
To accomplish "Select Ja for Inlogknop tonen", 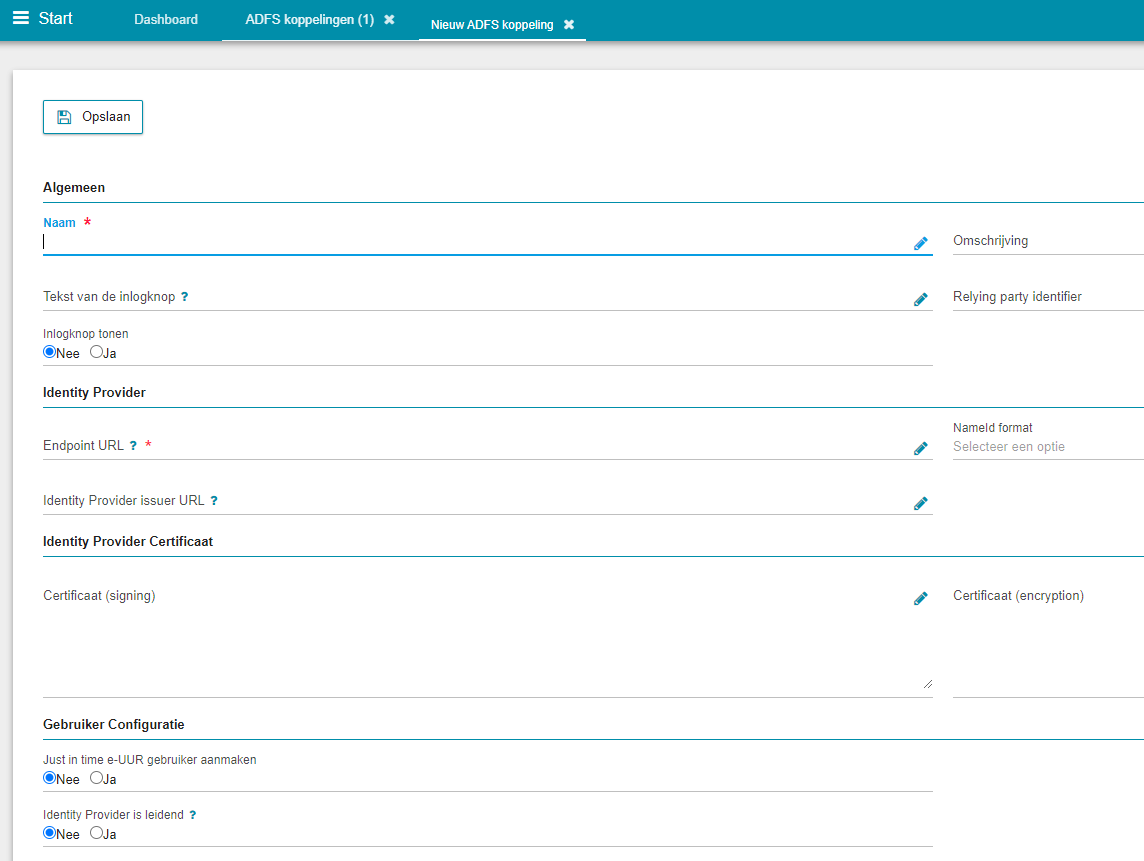I will tap(97, 352).
